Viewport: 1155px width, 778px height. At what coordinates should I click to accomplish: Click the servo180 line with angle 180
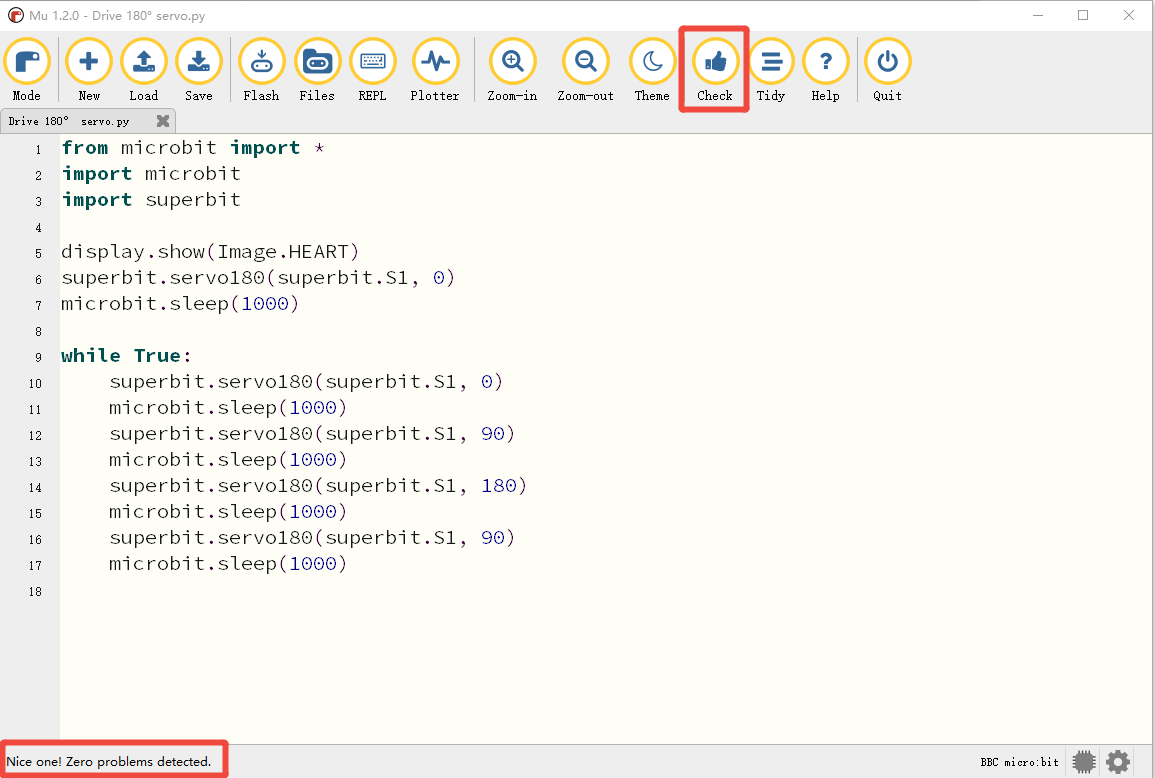click(317, 486)
